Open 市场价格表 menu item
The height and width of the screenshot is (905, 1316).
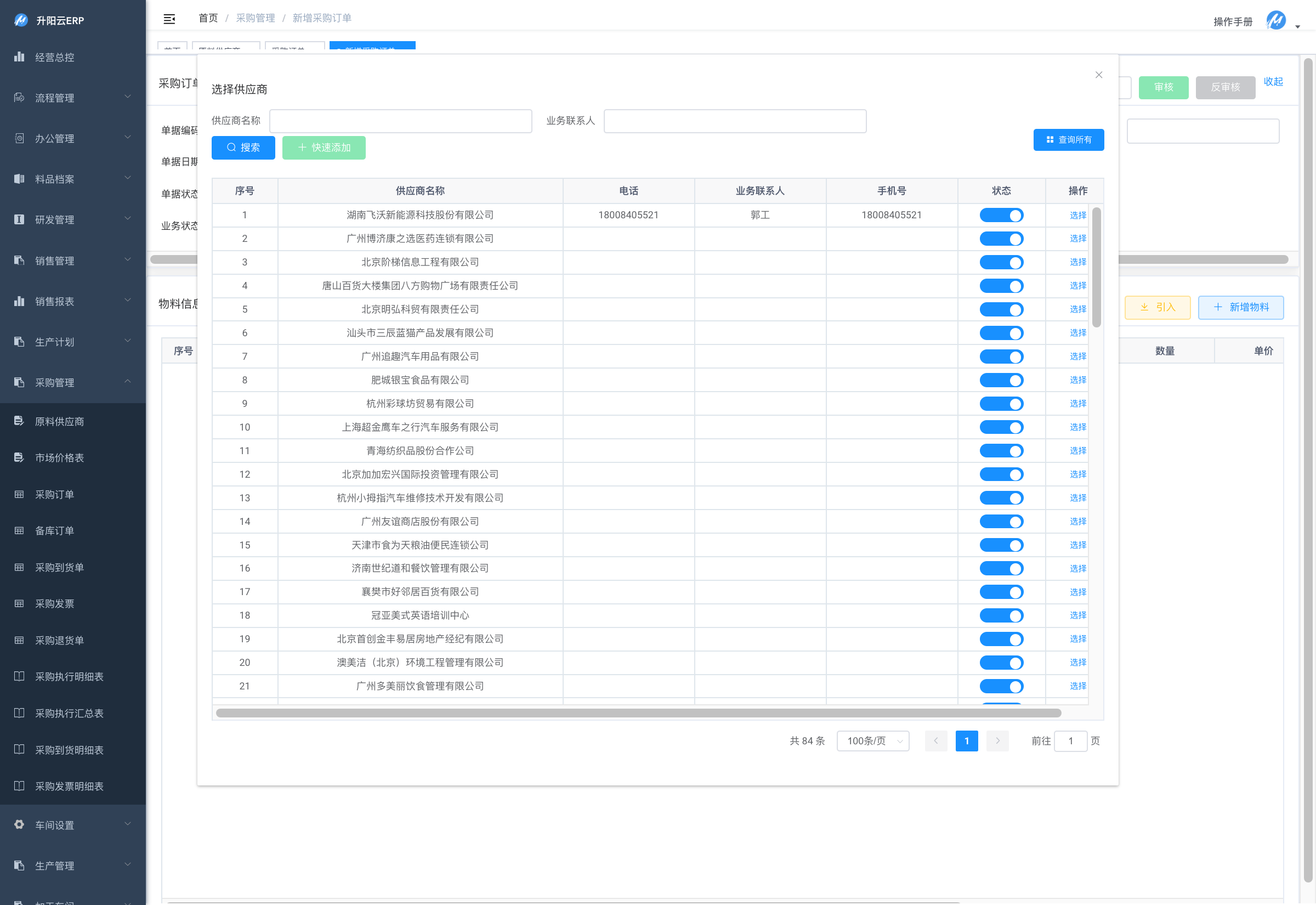pyautogui.click(x=60, y=457)
